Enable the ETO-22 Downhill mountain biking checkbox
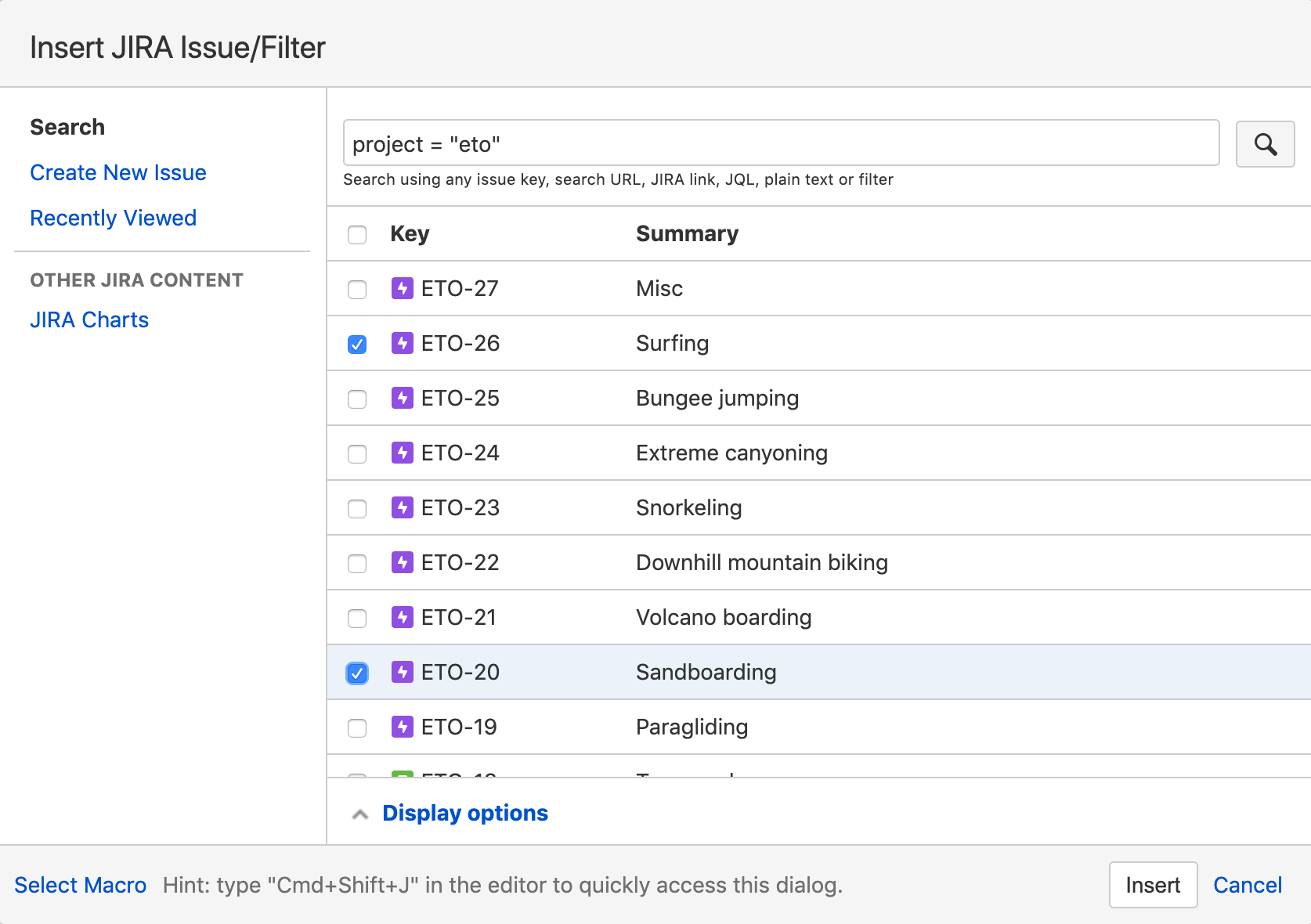 (357, 564)
